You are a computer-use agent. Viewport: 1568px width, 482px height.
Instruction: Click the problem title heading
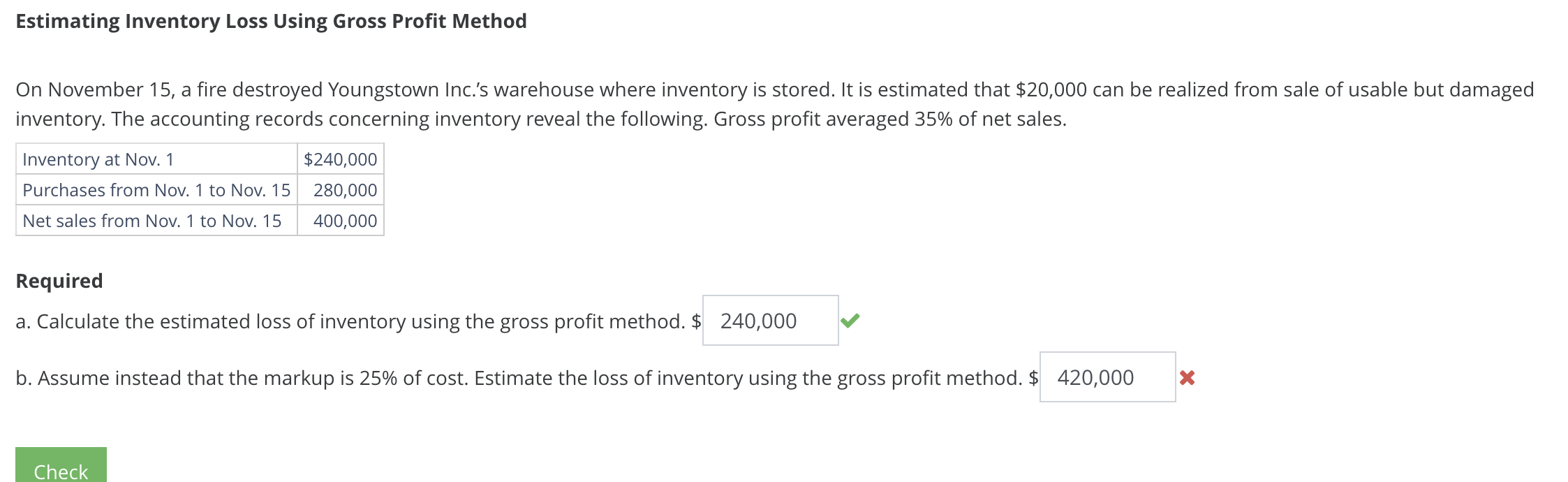click(x=271, y=21)
